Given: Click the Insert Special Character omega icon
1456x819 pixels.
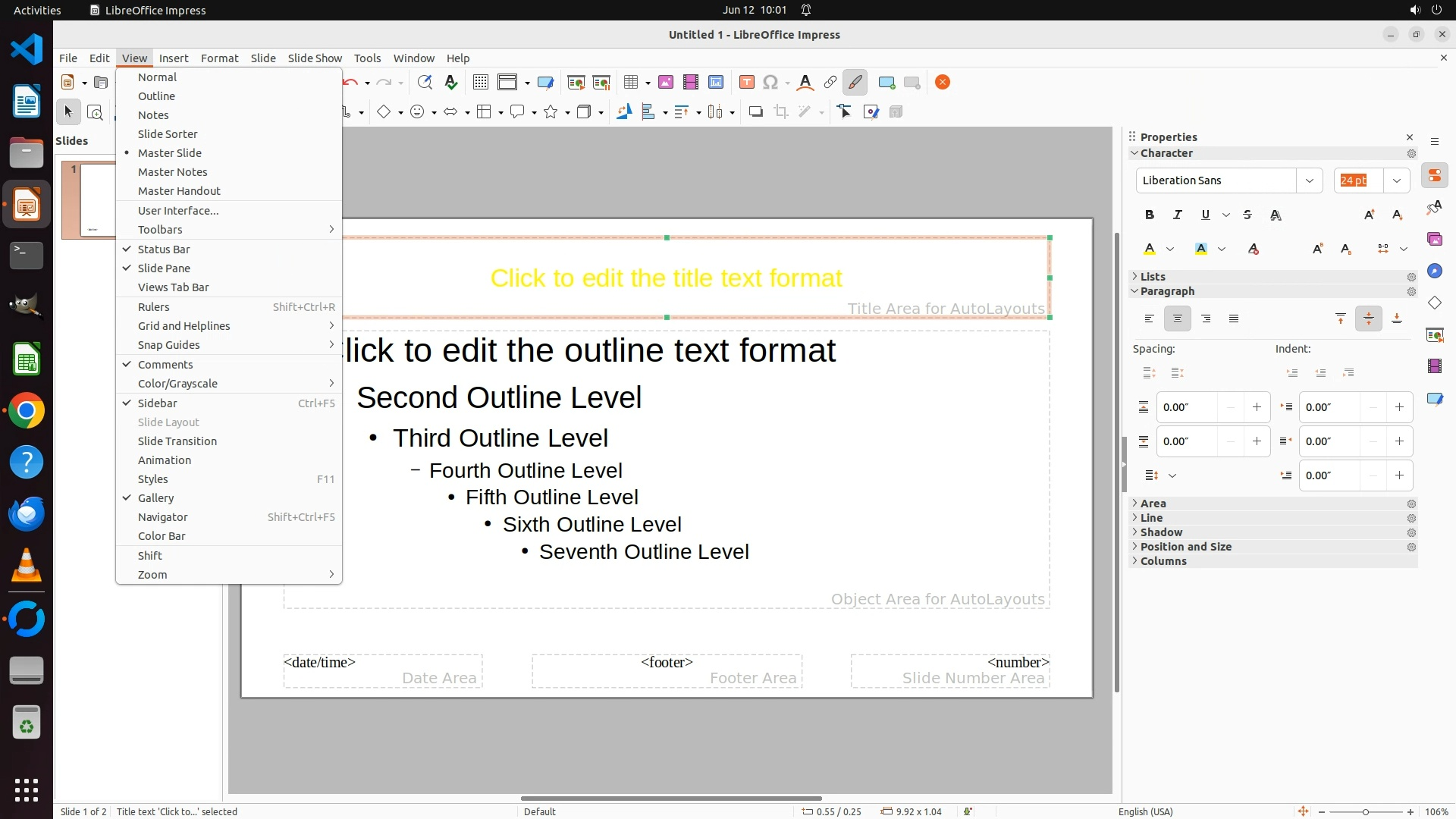Looking at the screenshot, I should pos(770,83).
